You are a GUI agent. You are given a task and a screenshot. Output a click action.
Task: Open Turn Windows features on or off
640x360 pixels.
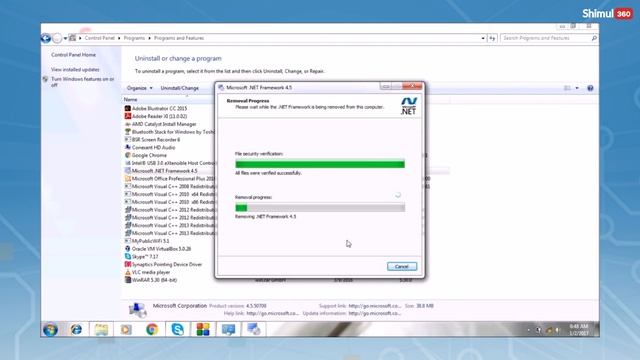click(x=82, y=82)
